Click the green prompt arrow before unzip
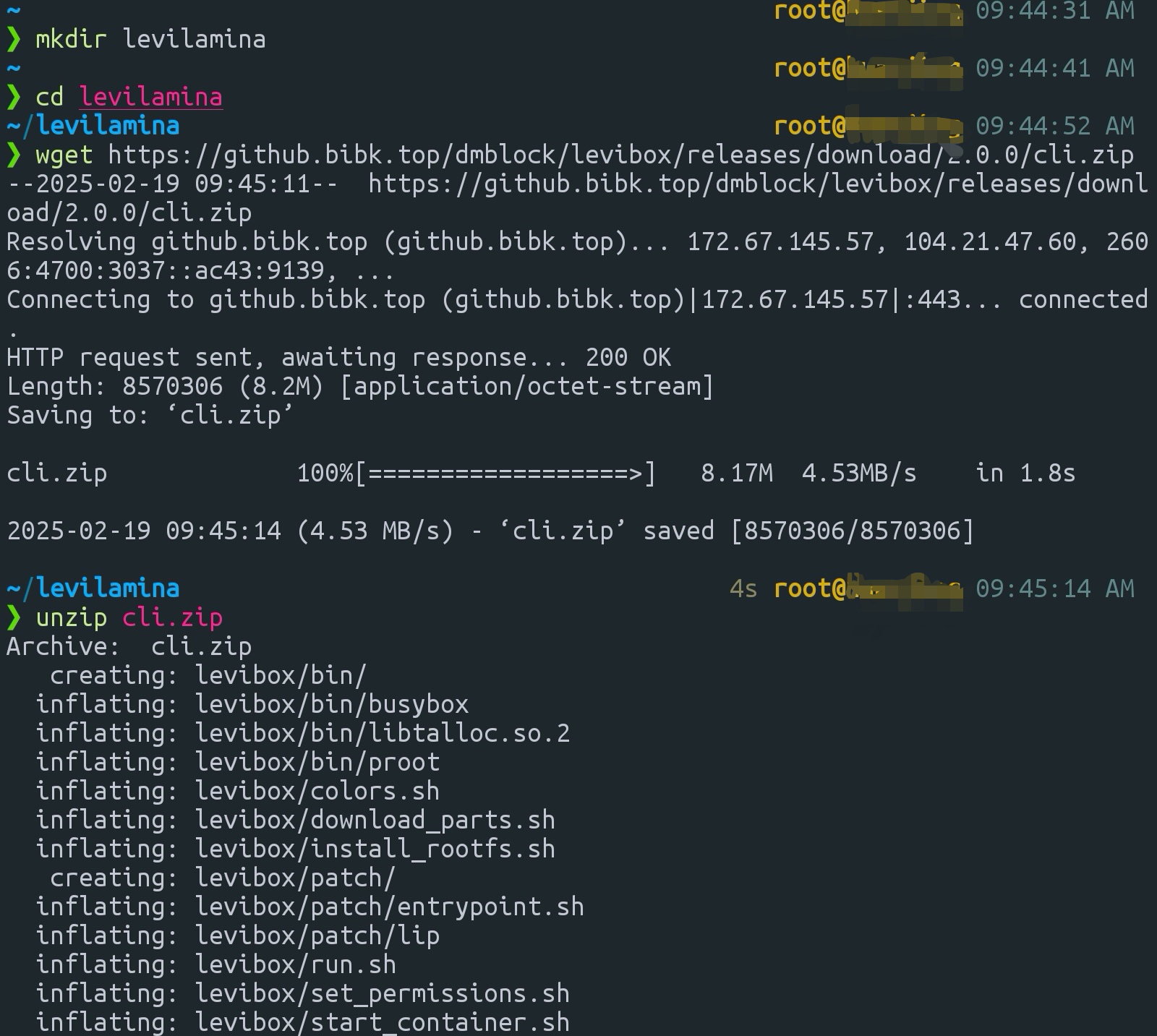 tap(14, 617)
